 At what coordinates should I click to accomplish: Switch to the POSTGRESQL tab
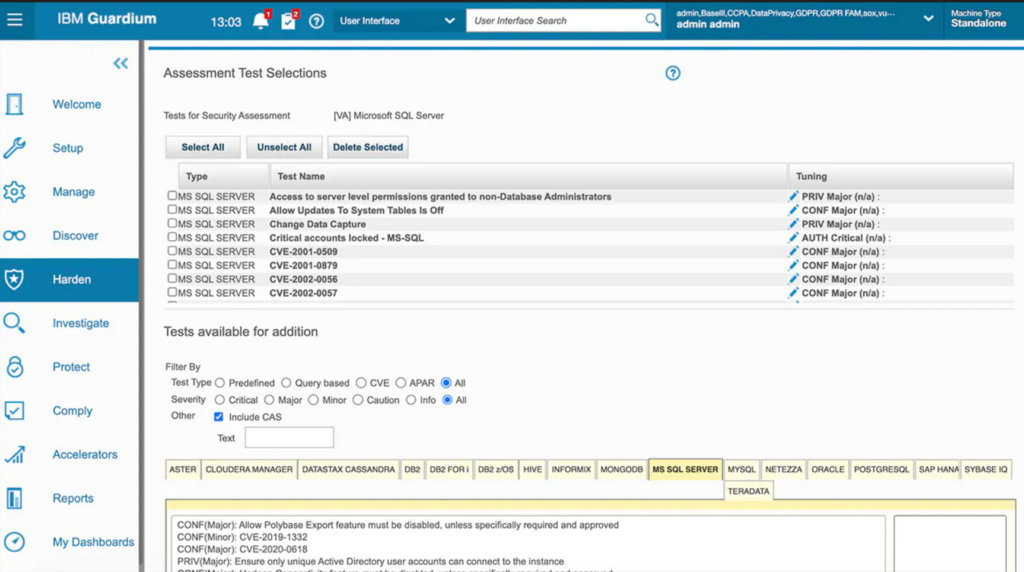pos(881,469)
